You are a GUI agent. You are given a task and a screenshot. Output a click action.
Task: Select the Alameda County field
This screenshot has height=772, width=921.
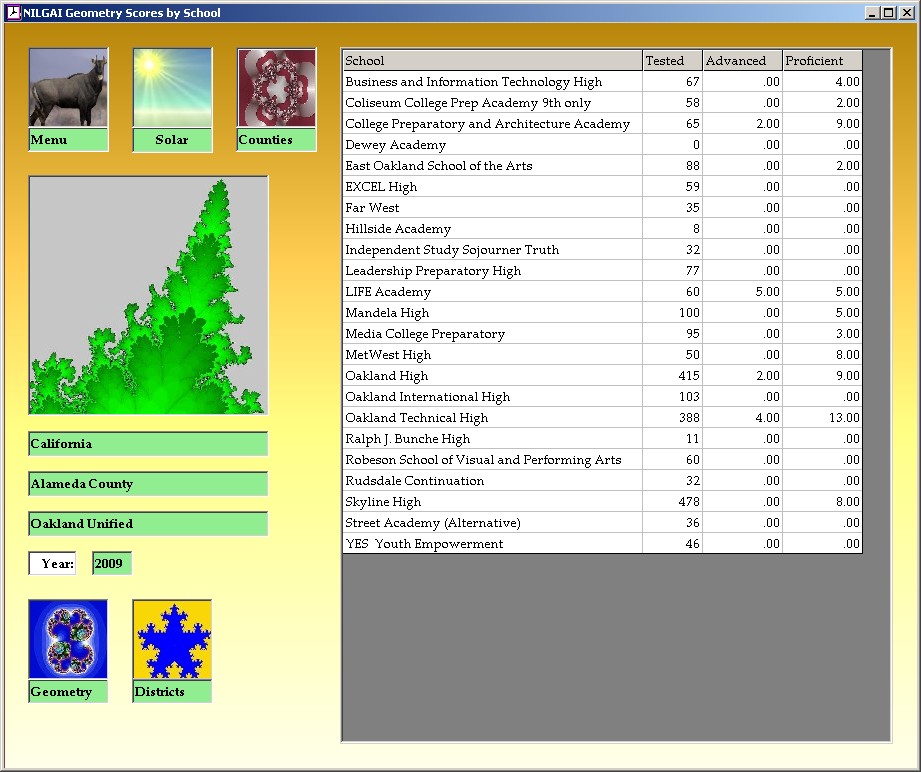click(x=148, y=484)
